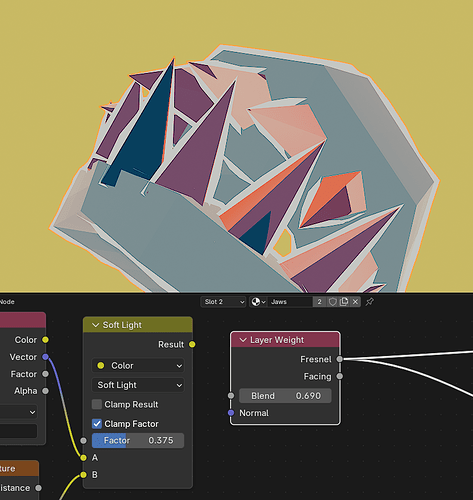Viewport: 473px width, 500px height.
Task: Click the Color output socket on left node
Action: tap(45, 340)
